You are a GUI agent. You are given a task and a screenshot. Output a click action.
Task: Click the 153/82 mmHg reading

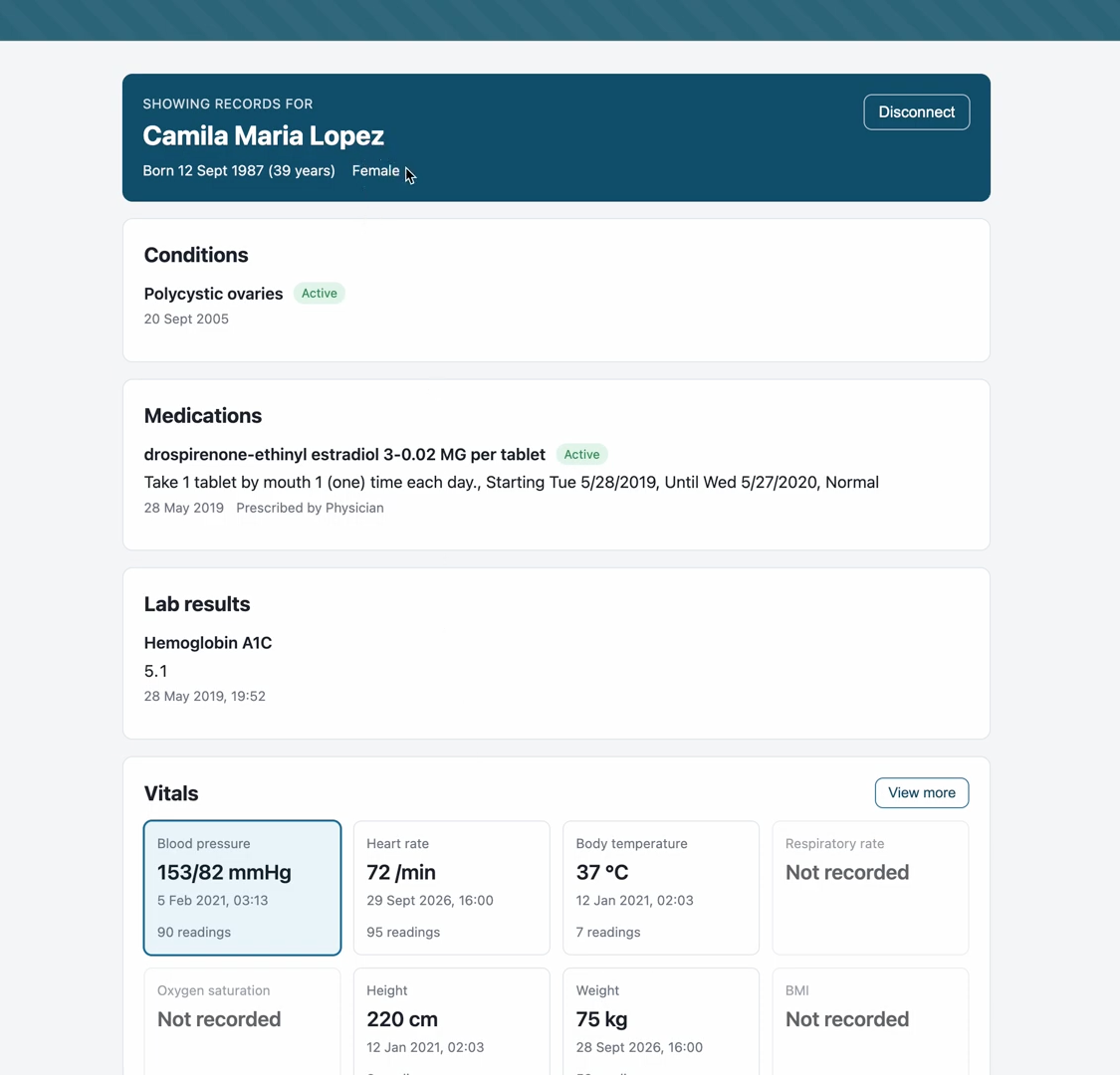click(x=224, y=872)
